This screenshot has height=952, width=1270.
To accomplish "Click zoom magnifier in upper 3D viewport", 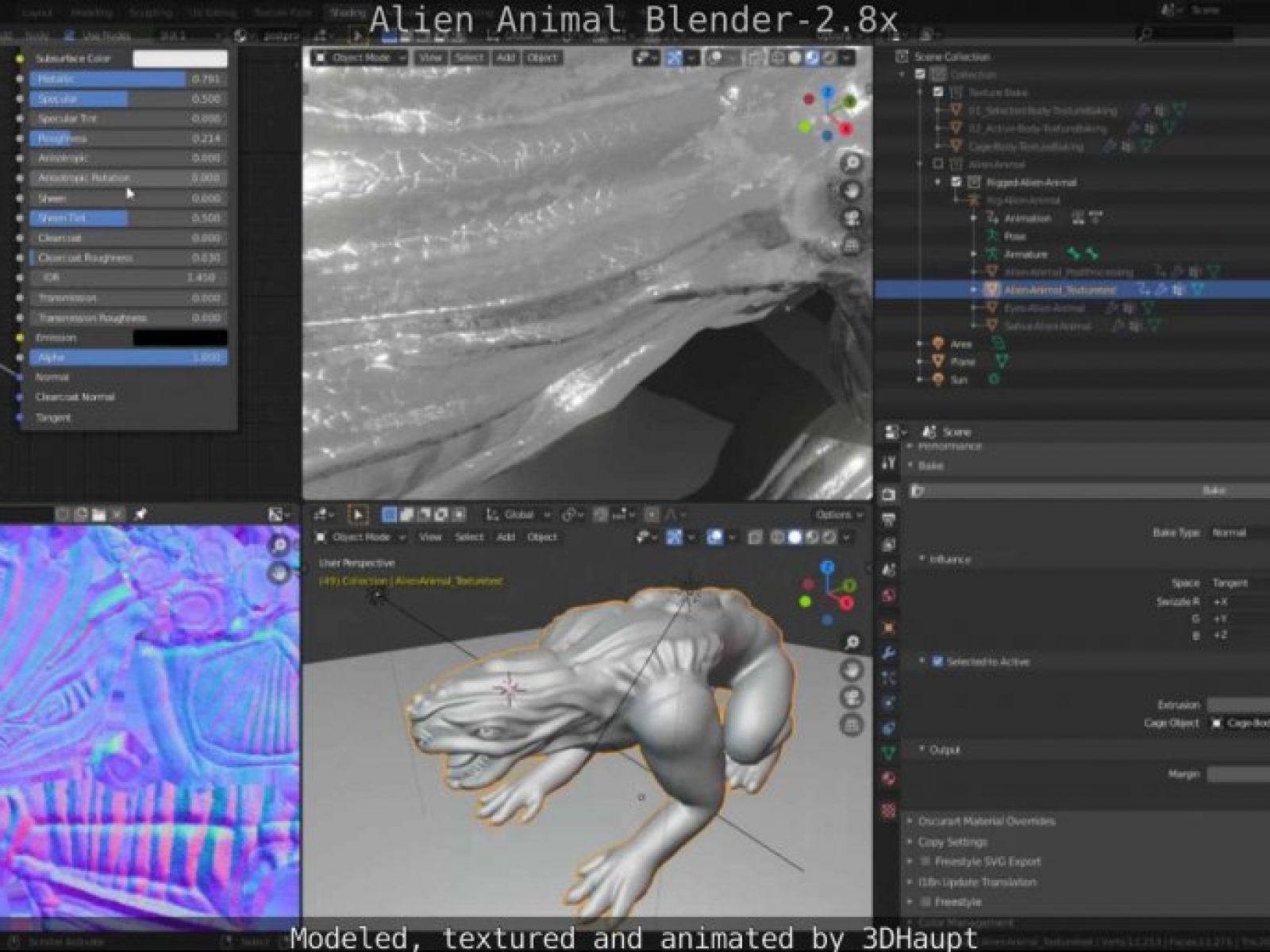I will (852, 163).
